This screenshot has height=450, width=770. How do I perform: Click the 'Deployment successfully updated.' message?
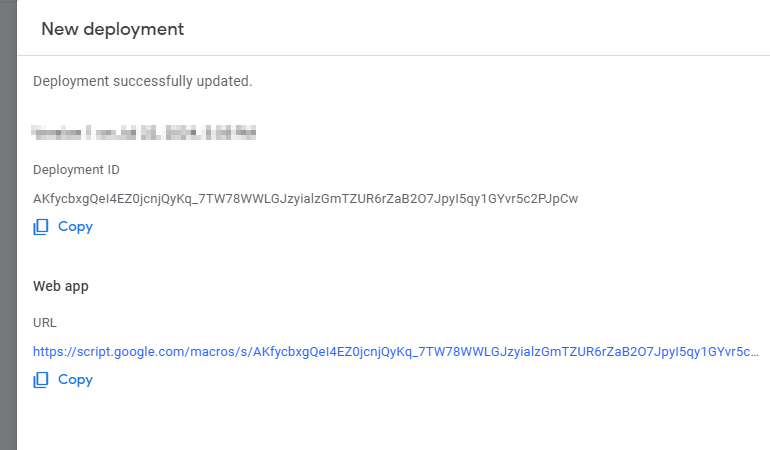click(142, 81)
